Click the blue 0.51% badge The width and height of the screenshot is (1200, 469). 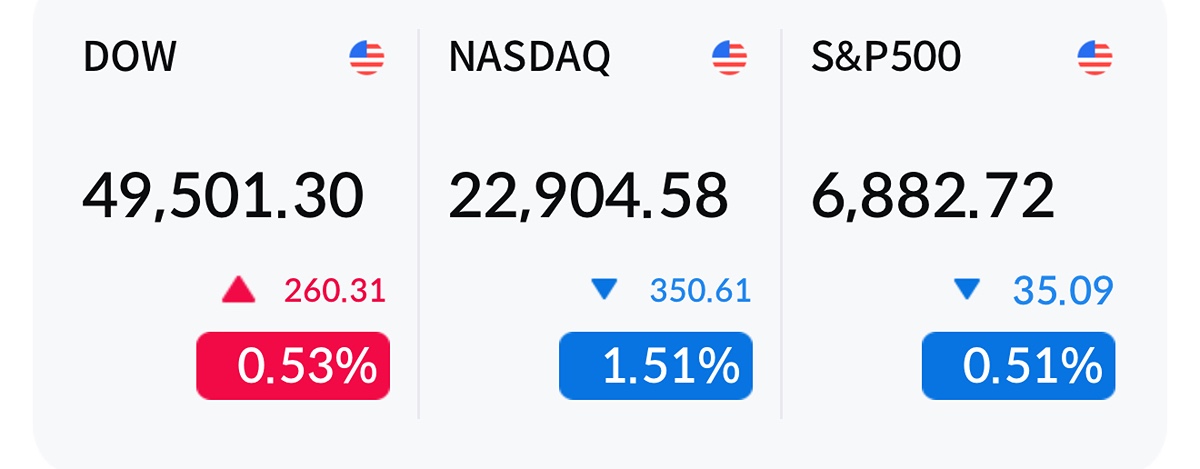[x=1019, y=367]
